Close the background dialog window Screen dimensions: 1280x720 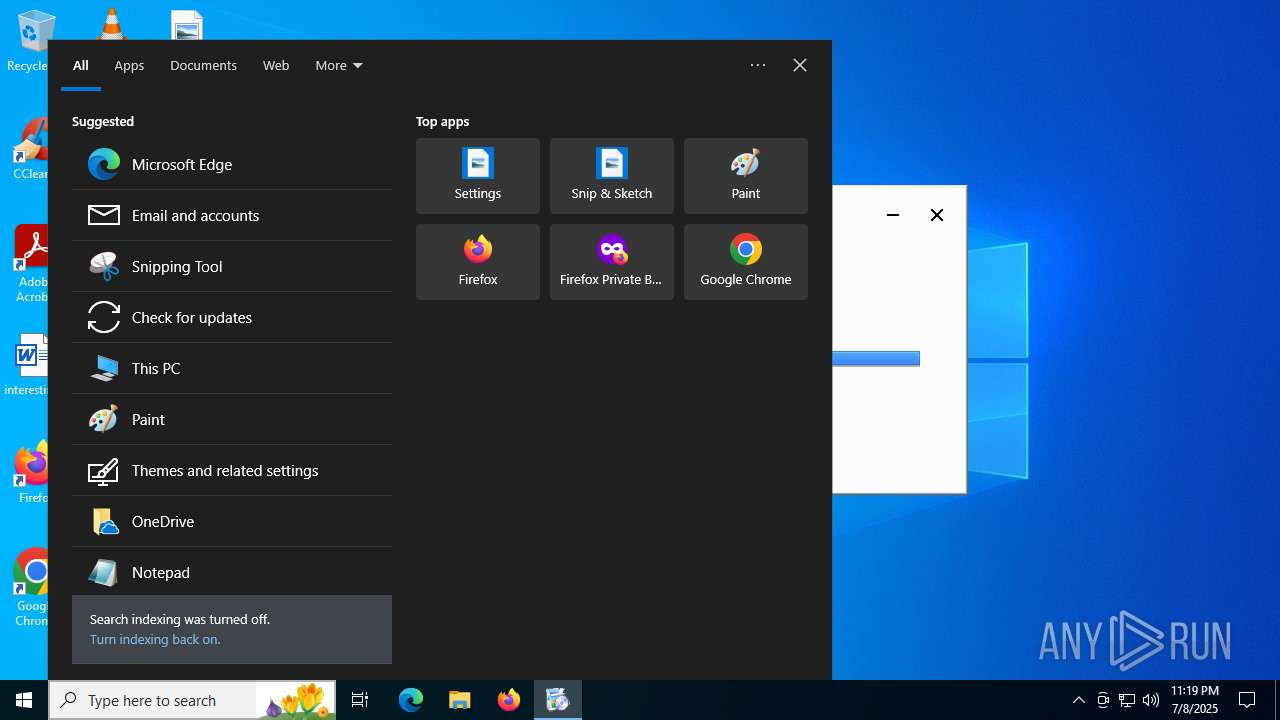937,215
